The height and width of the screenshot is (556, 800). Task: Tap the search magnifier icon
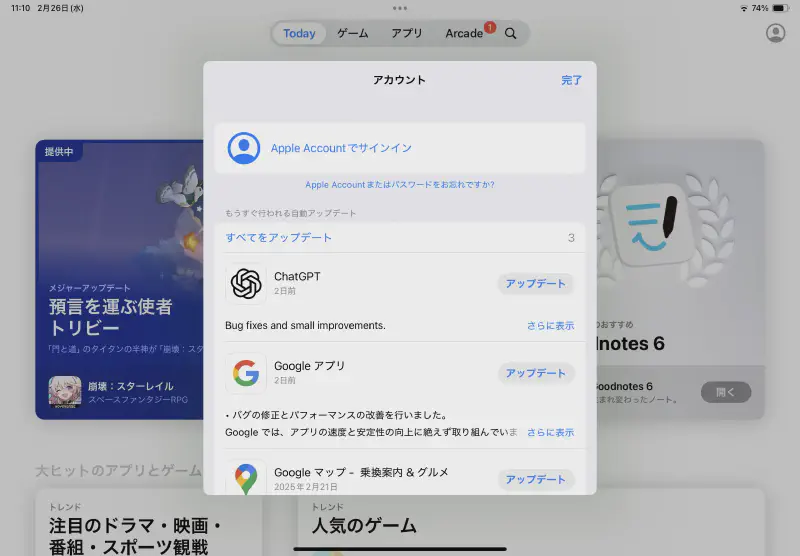click(511, 34)
